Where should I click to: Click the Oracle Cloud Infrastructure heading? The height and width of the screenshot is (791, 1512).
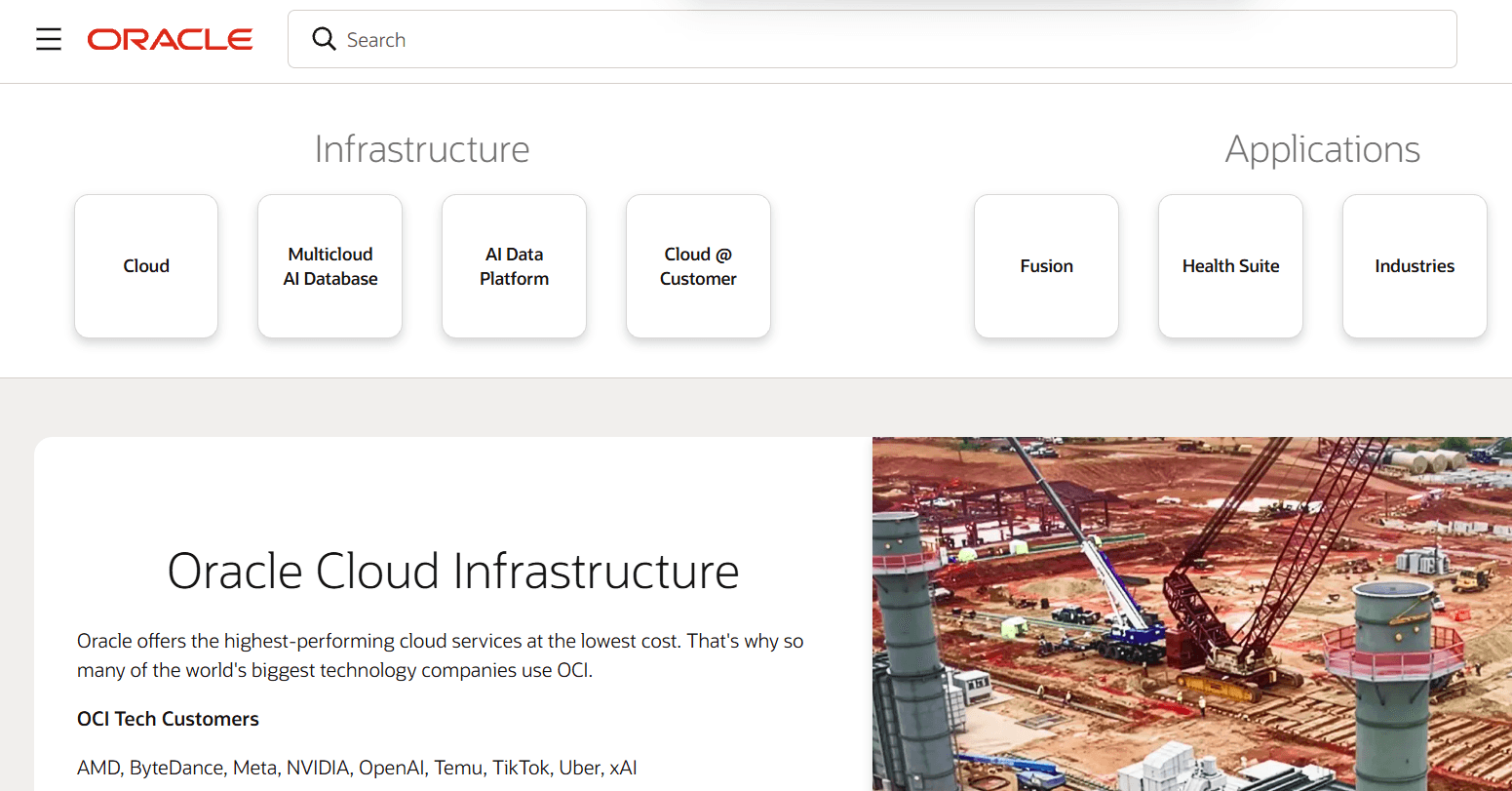pyautogui.click(x=453, y=571)
